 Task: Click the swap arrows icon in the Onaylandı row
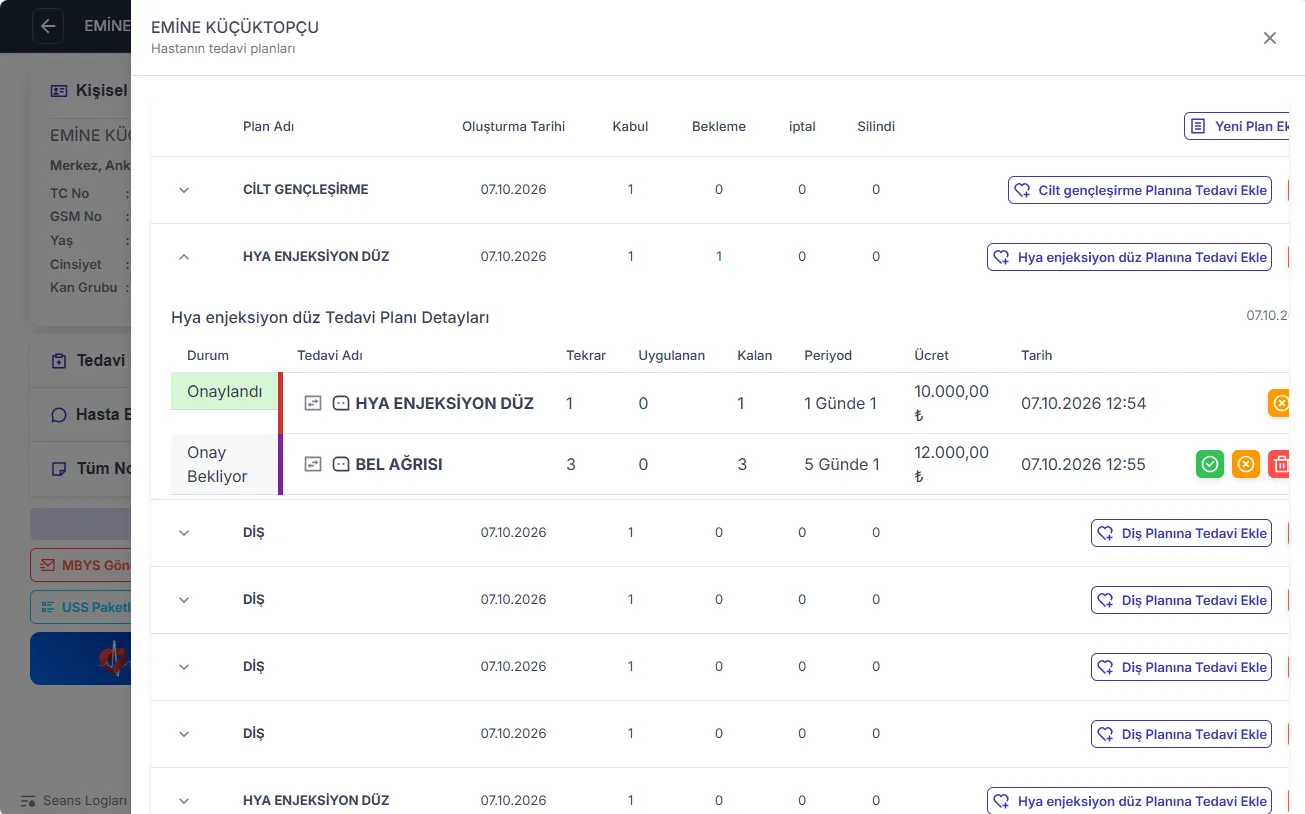[x=313, y=403]
